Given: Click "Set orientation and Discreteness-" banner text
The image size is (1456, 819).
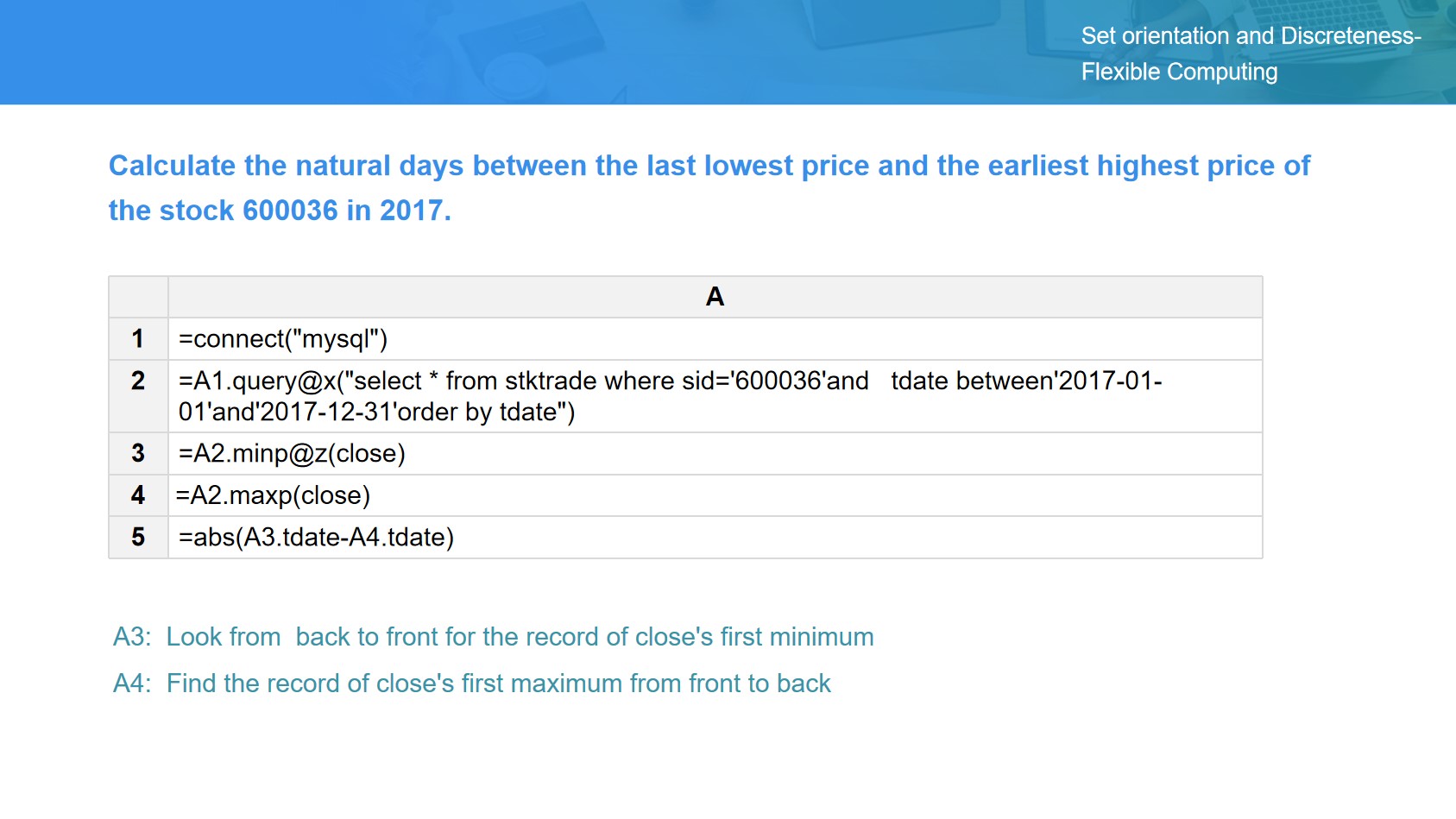Looking at the screenshot, I should (x=1251, y=36).
